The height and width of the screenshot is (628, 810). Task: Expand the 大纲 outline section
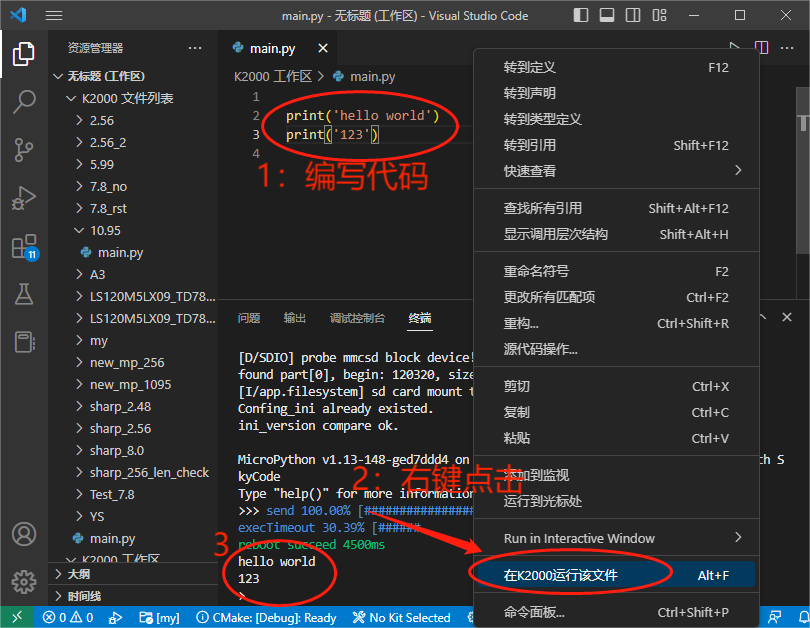[133, 574]
